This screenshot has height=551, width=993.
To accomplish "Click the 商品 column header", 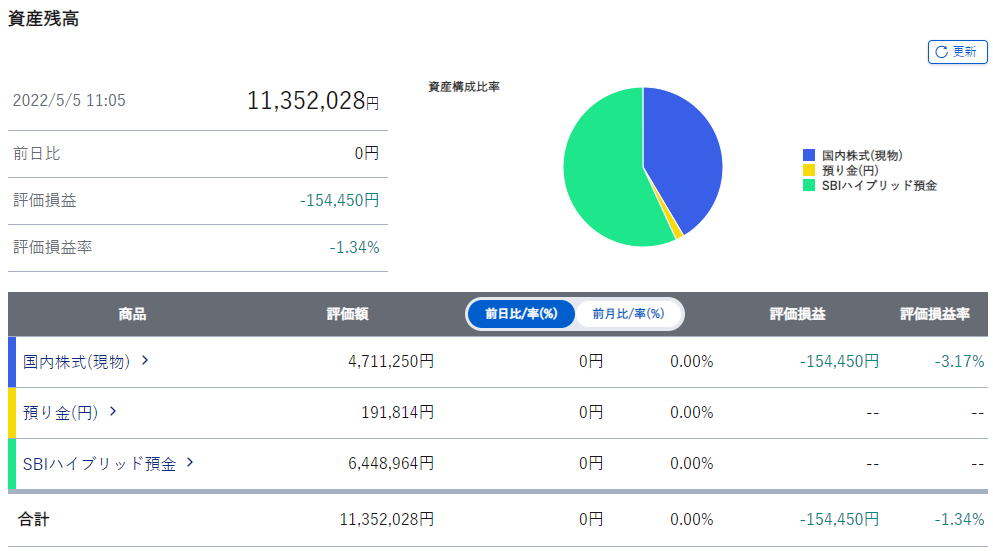I will point(132,314).
